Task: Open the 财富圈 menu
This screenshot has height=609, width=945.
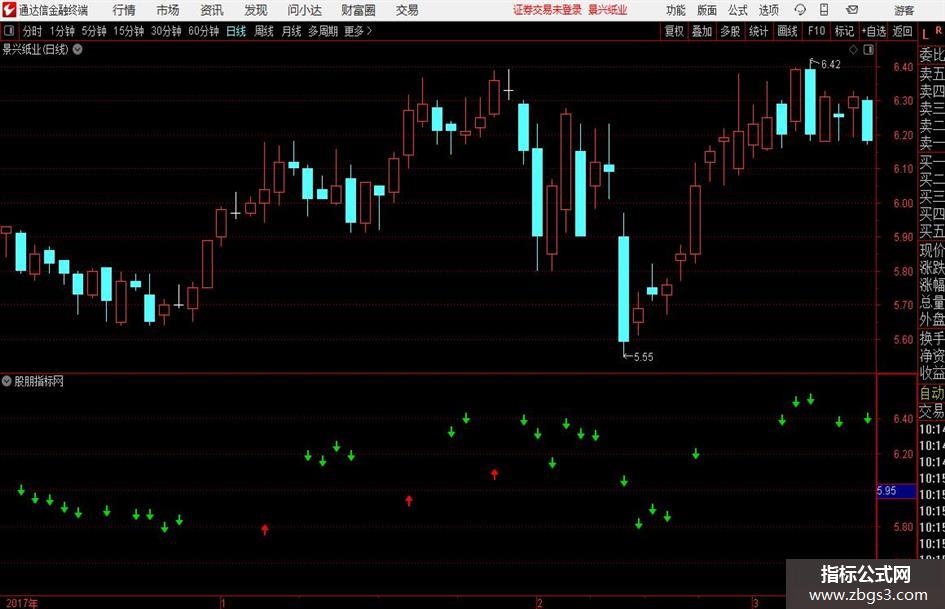Action: (x=358, y=10)
